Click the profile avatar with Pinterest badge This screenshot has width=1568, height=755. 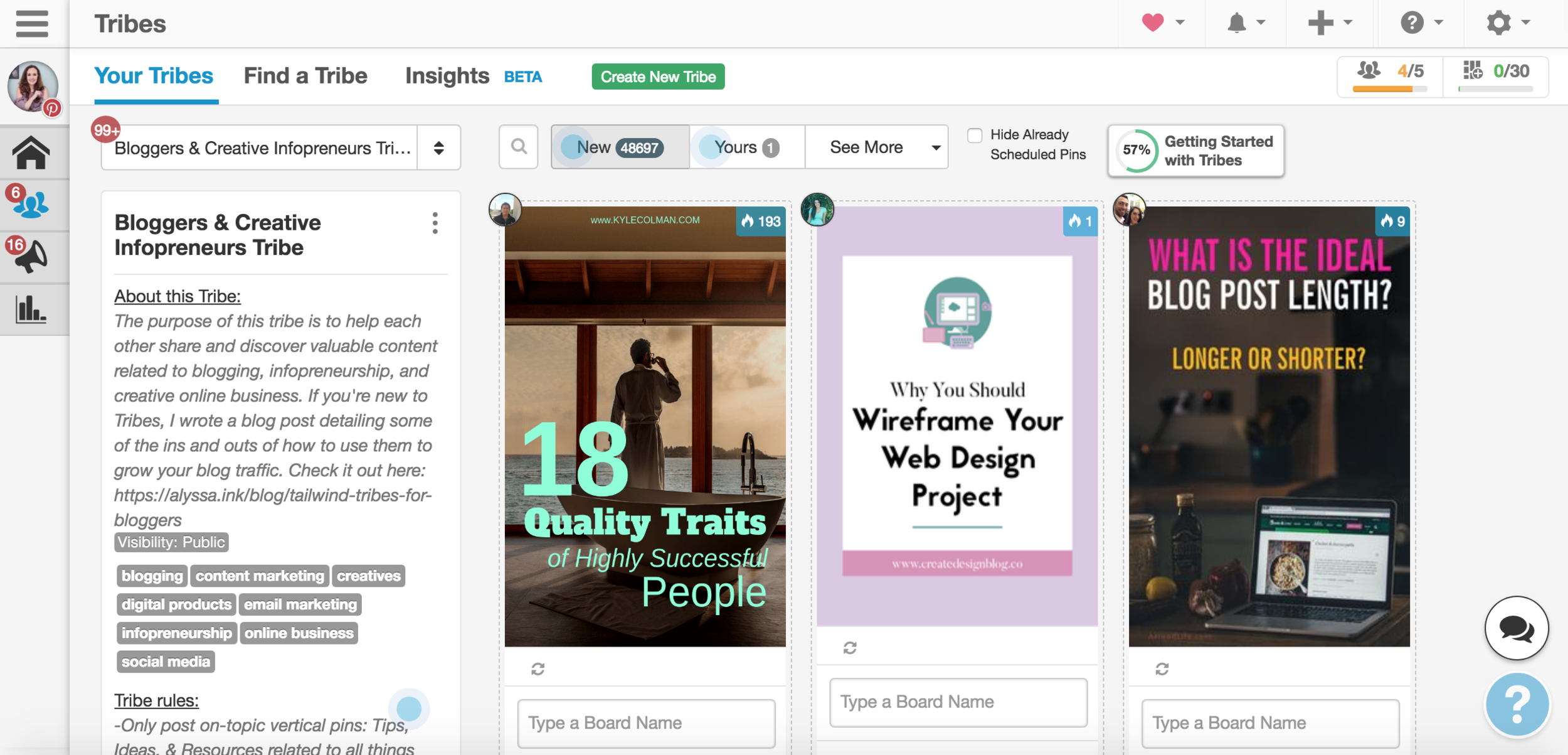tap(33, 87)
